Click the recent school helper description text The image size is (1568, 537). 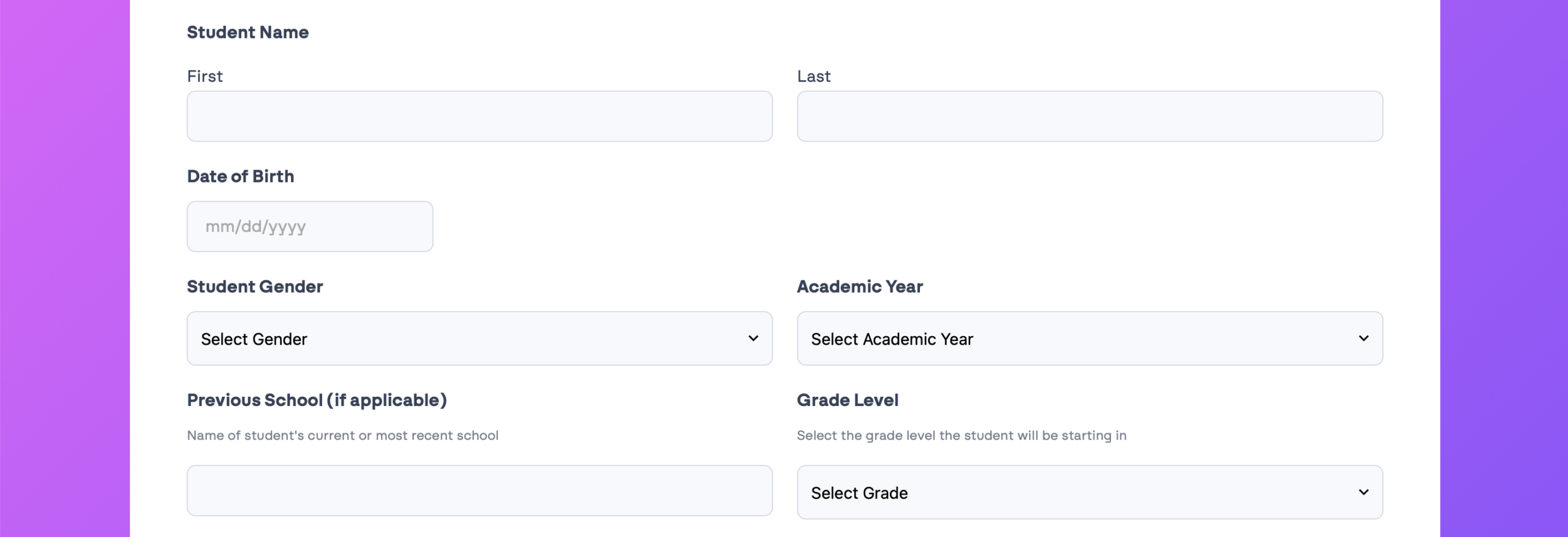(x=342, y=435)
